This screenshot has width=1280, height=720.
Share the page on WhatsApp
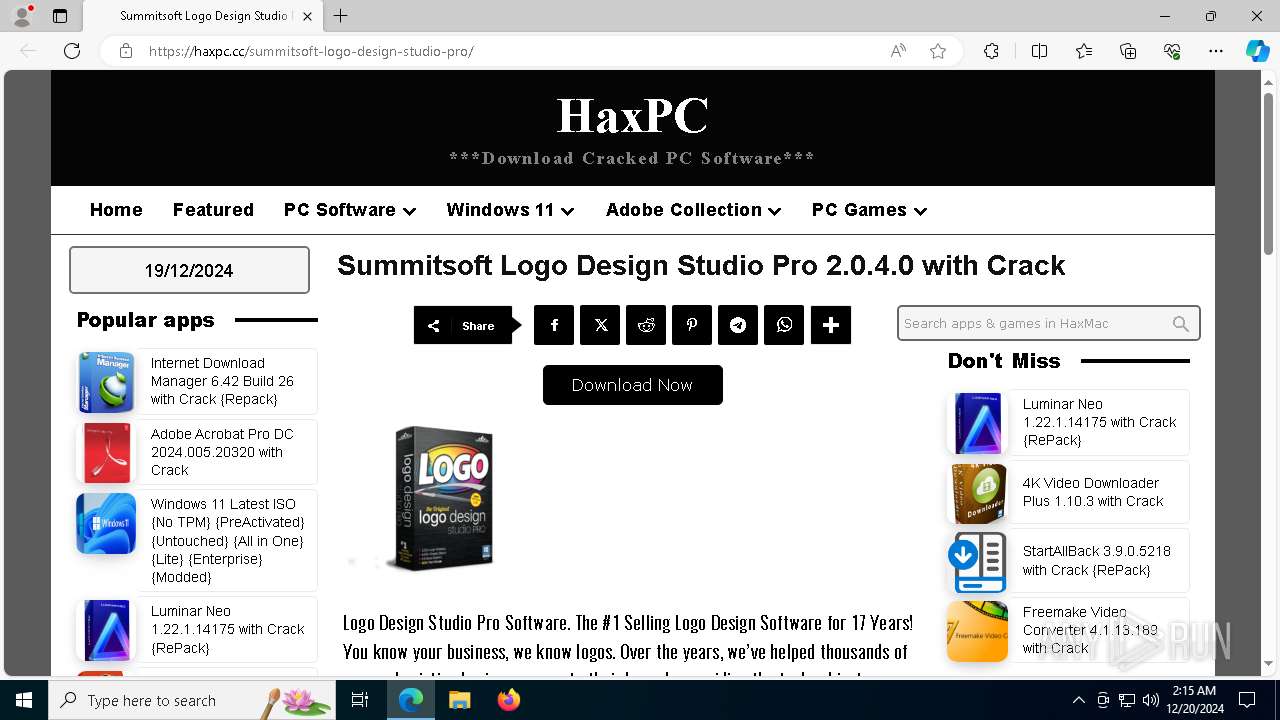tap(784, 325)
